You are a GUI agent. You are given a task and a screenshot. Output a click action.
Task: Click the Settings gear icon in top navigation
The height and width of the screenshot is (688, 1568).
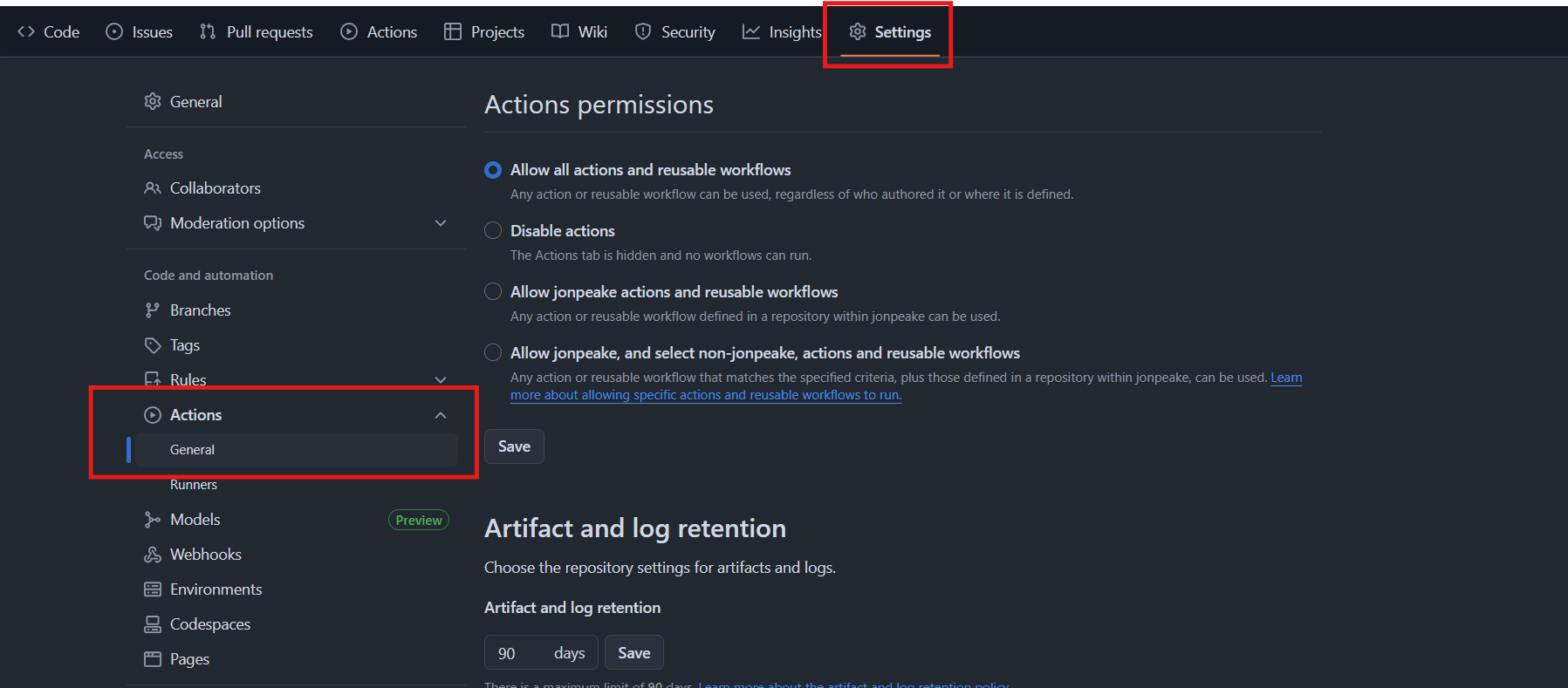click(858, 32)
